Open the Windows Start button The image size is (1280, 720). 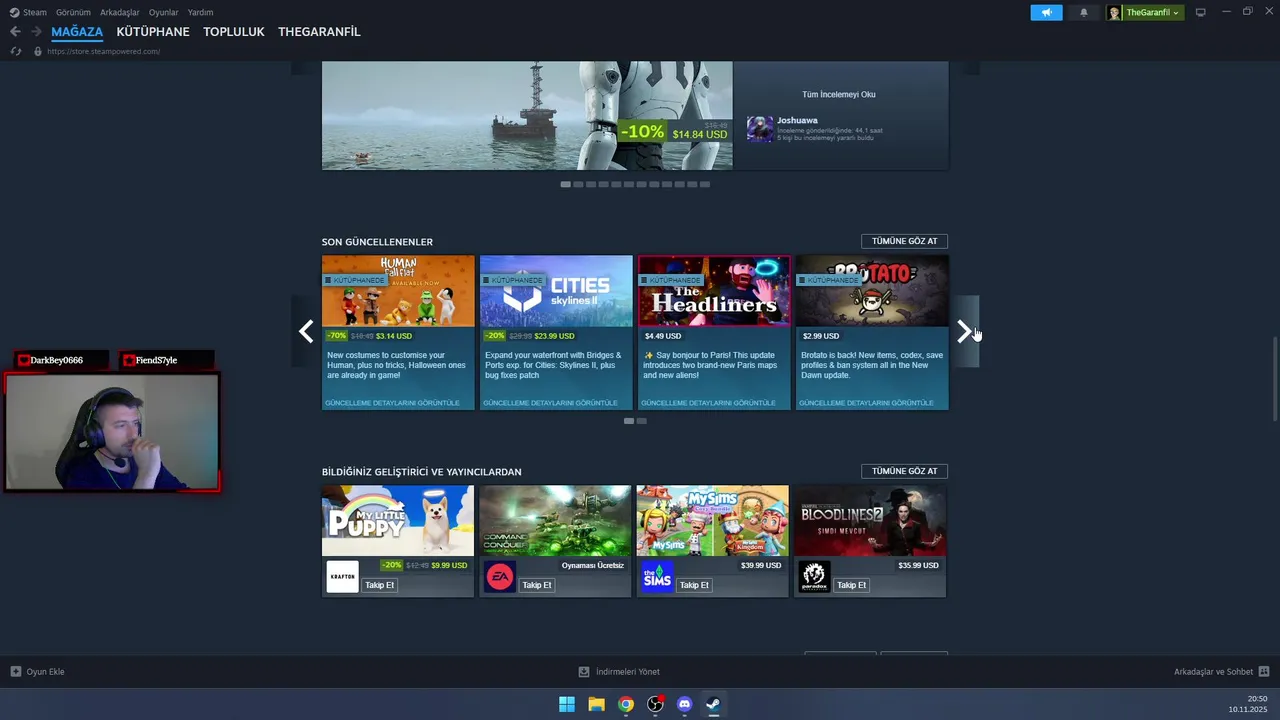(567, 704)
